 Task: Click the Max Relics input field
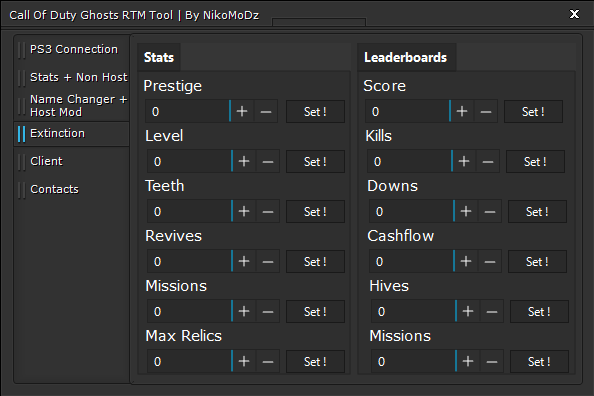pos(189,362)
